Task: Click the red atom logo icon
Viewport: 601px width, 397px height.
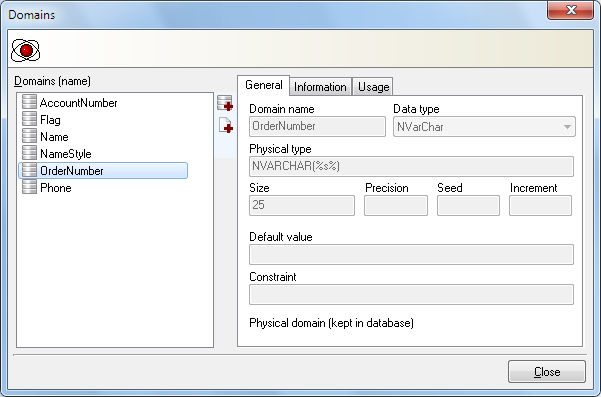Action: (25, 50)
